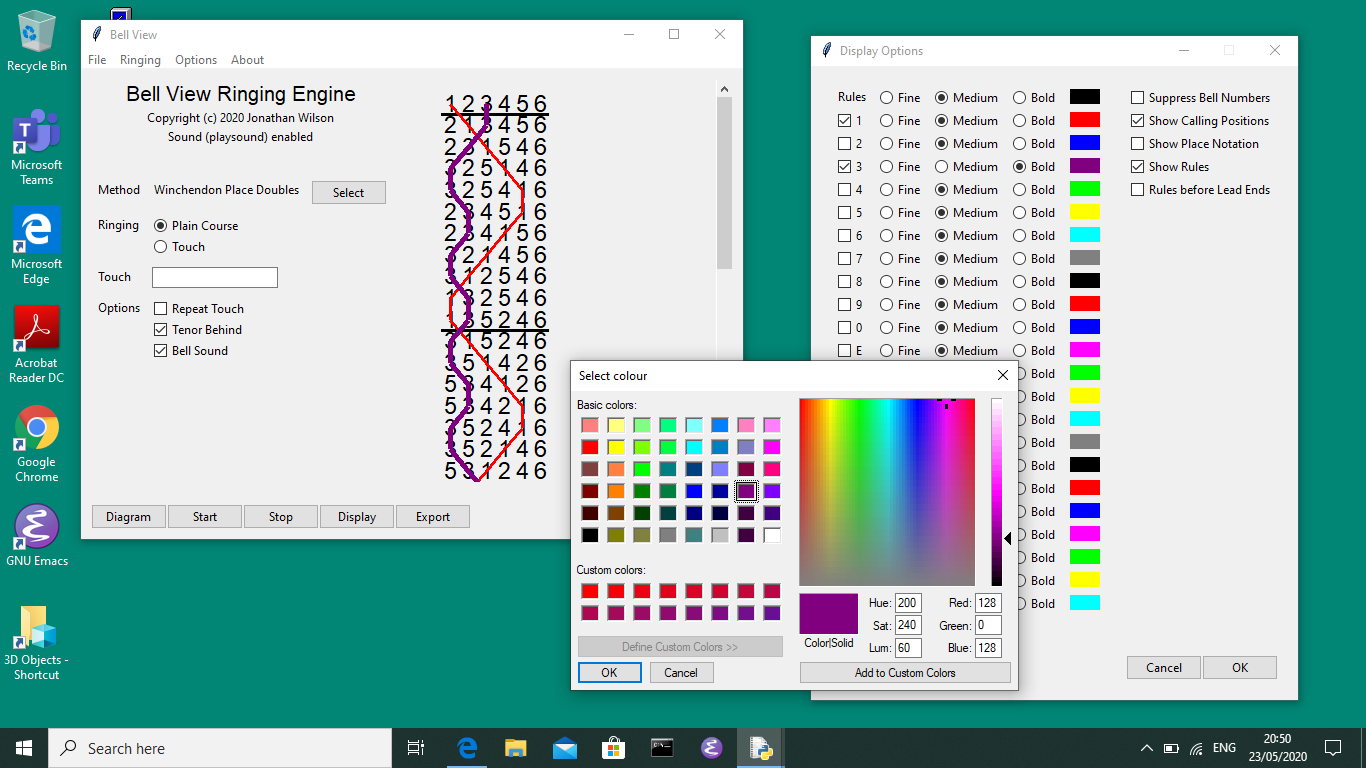
Task: Select the Touch radio button
Action: pyautogui.click(x=161, y=247)
